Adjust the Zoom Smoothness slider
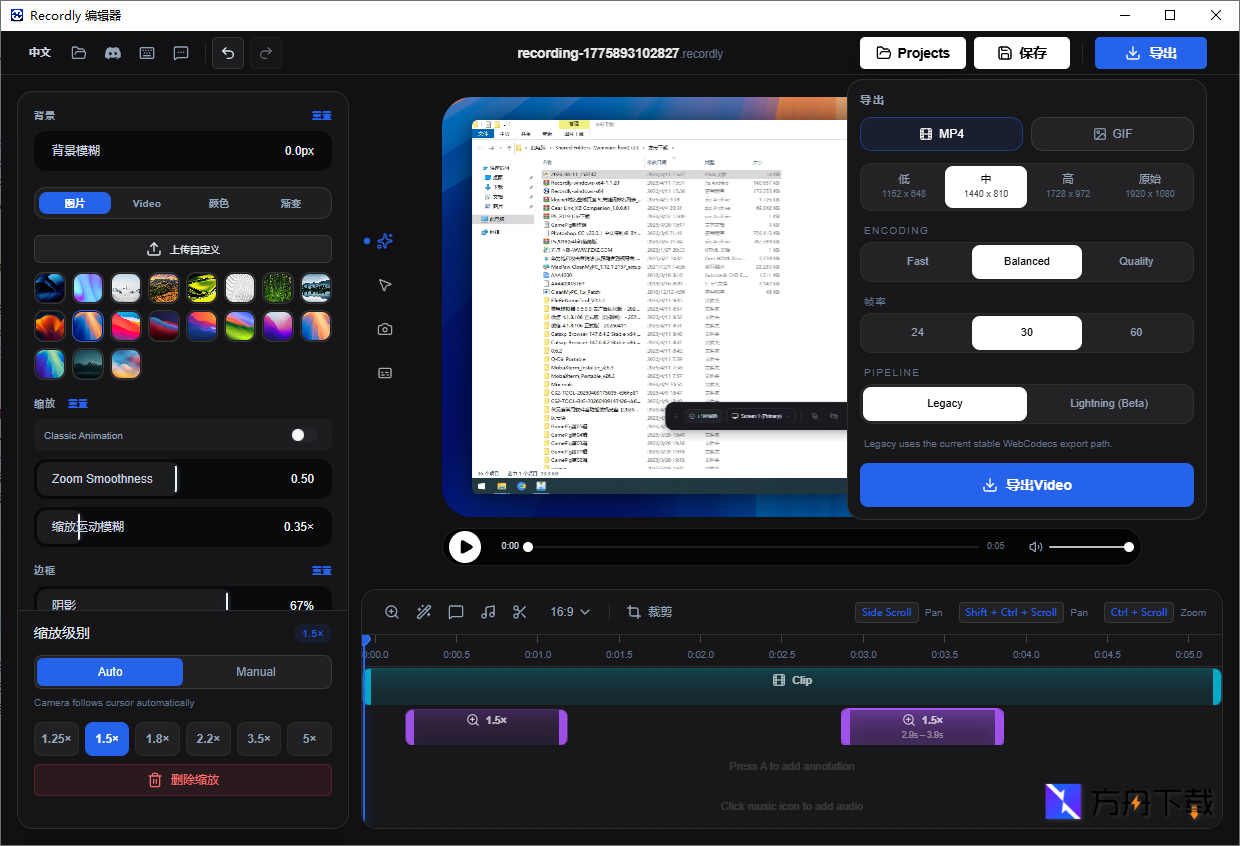The width and height of the screenshot is (1240, 846). coord(176,479)
